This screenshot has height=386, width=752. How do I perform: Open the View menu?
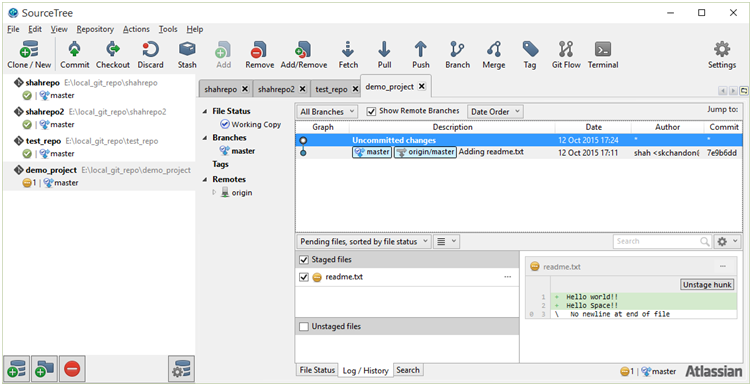59,29
